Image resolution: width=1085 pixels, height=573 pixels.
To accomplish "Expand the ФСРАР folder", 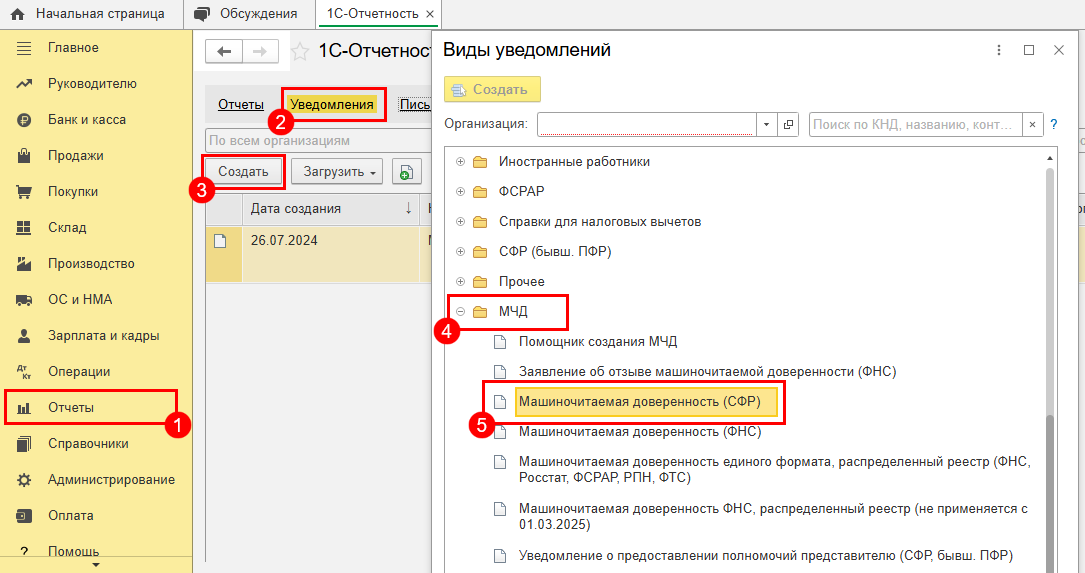I will coord(460,192).
